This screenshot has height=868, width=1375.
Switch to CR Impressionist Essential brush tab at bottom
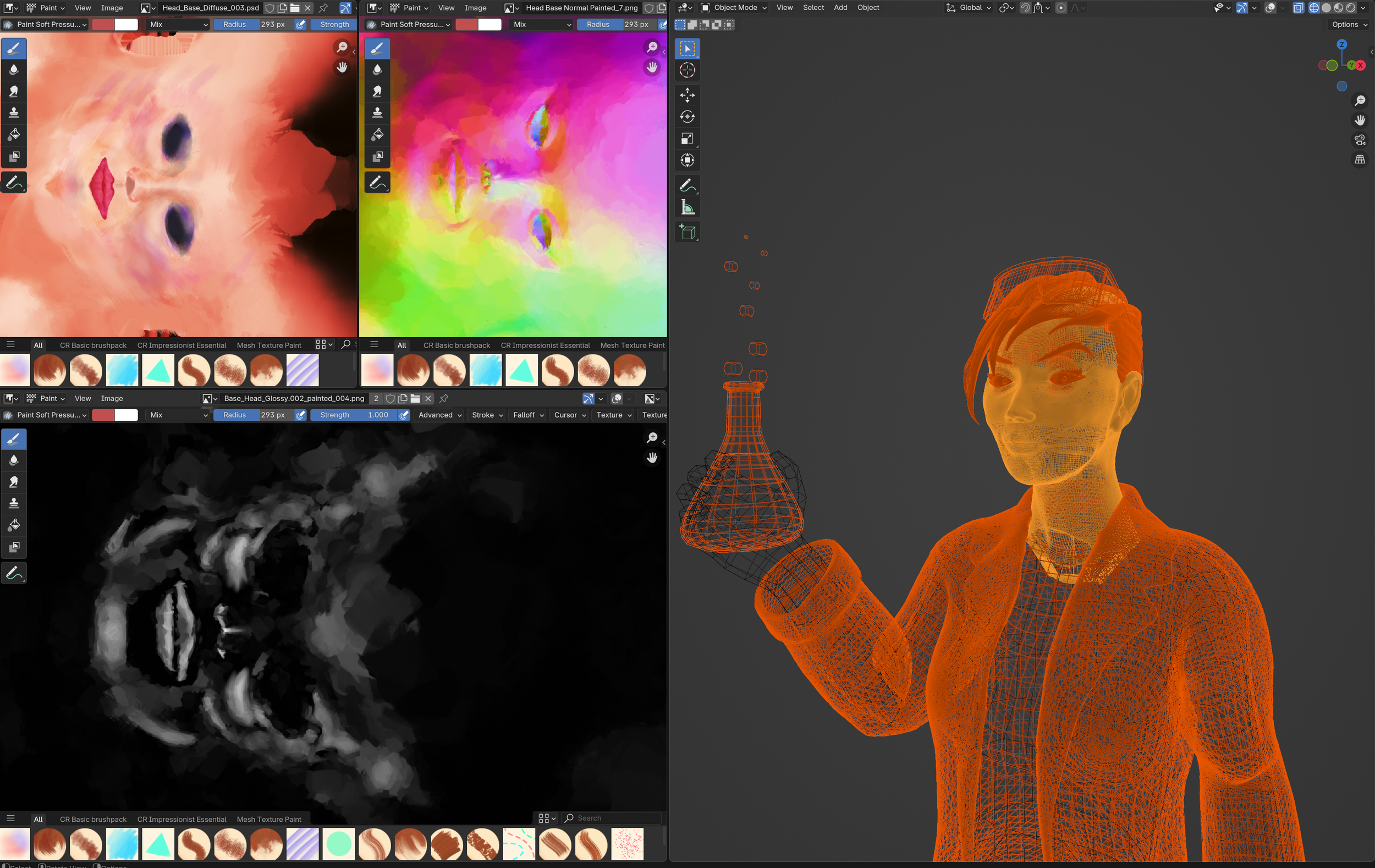coord(182,819)
